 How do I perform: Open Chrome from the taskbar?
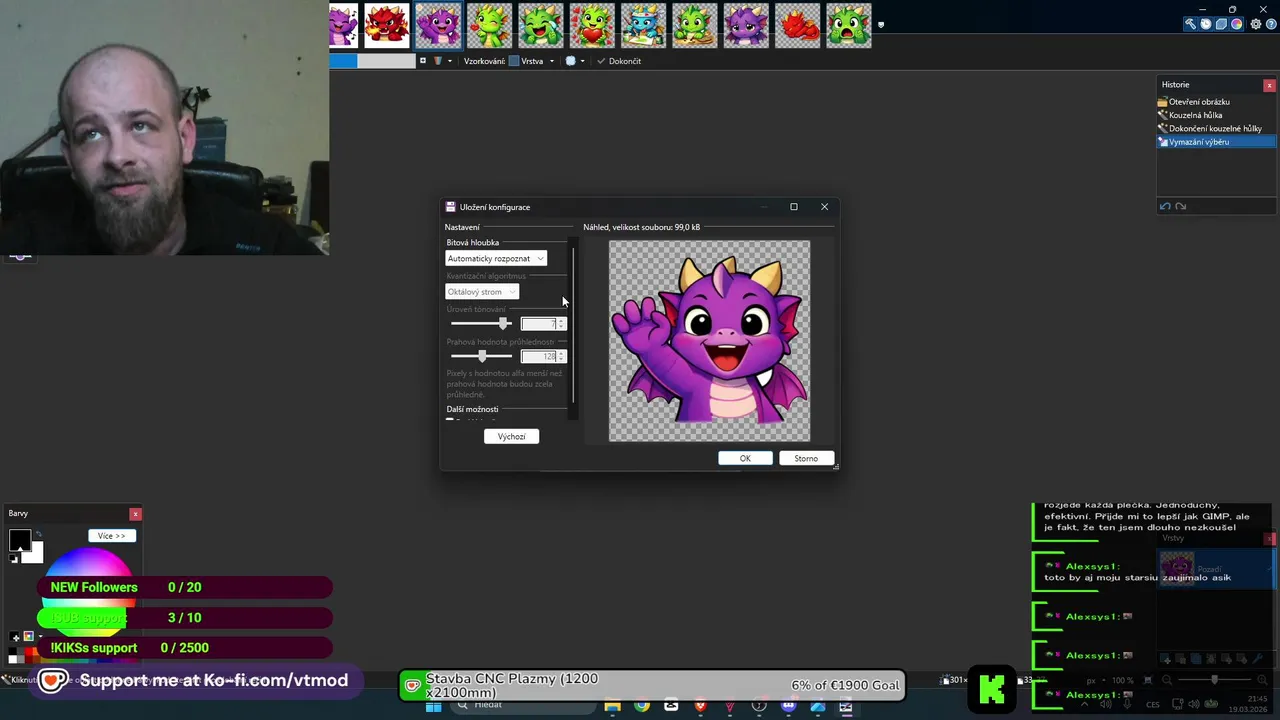click(642, 706)
